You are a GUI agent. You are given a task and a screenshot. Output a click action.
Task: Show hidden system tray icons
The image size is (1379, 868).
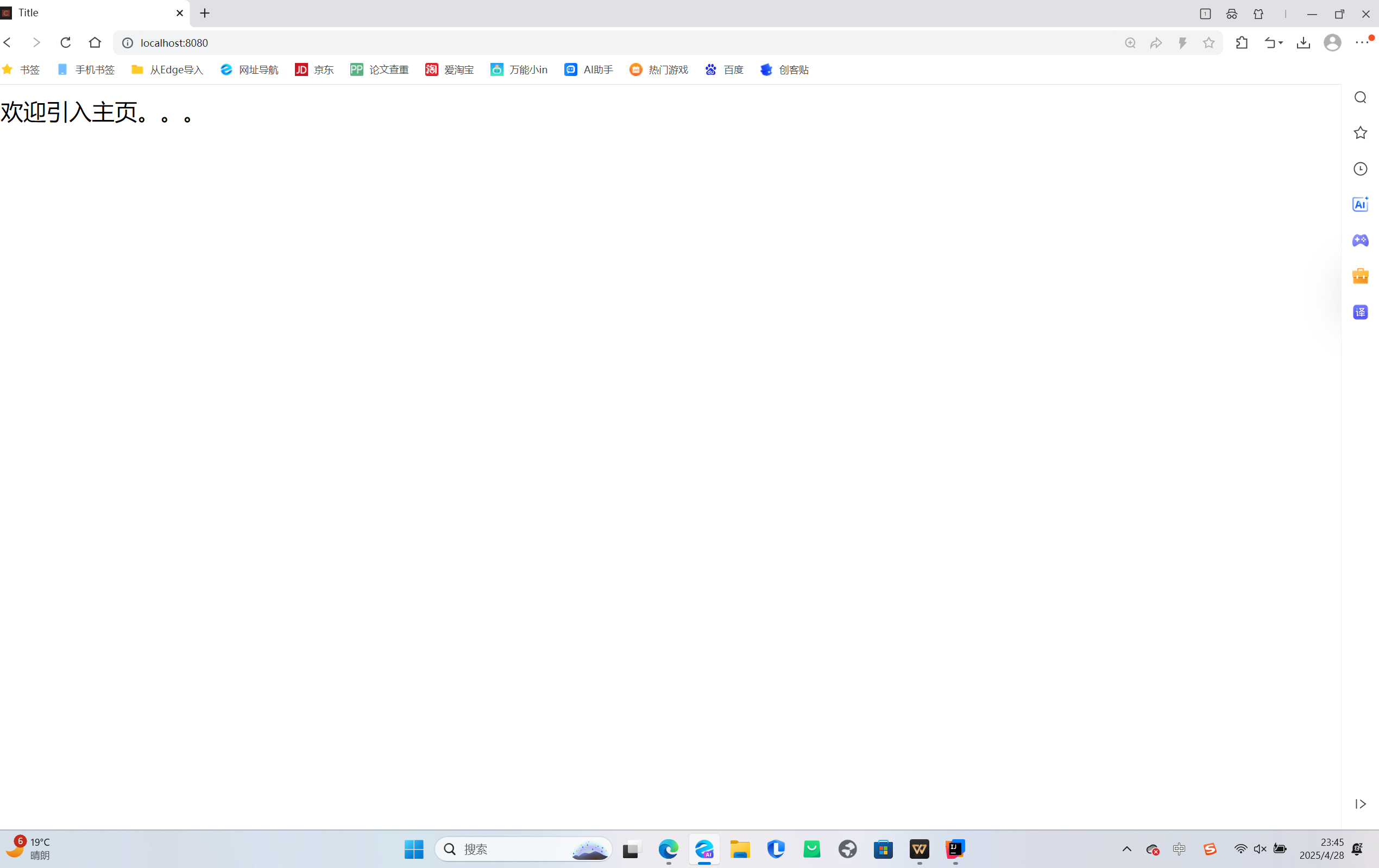point(1126,849)
